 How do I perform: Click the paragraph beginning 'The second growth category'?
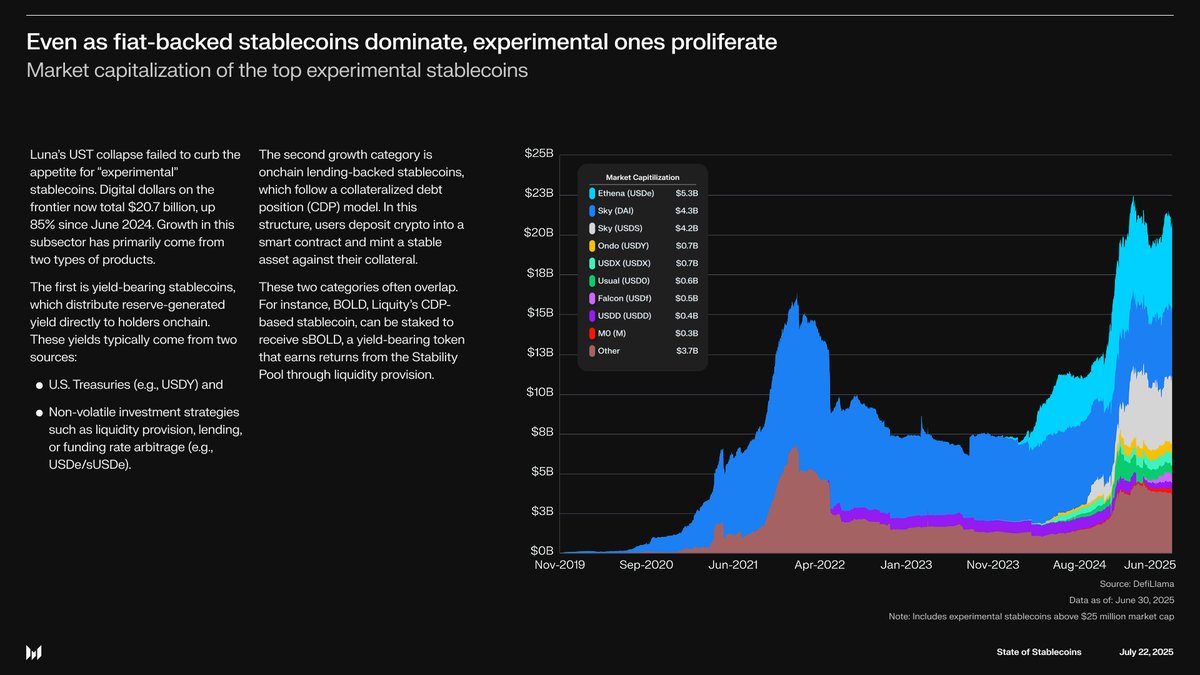[361, 208]
